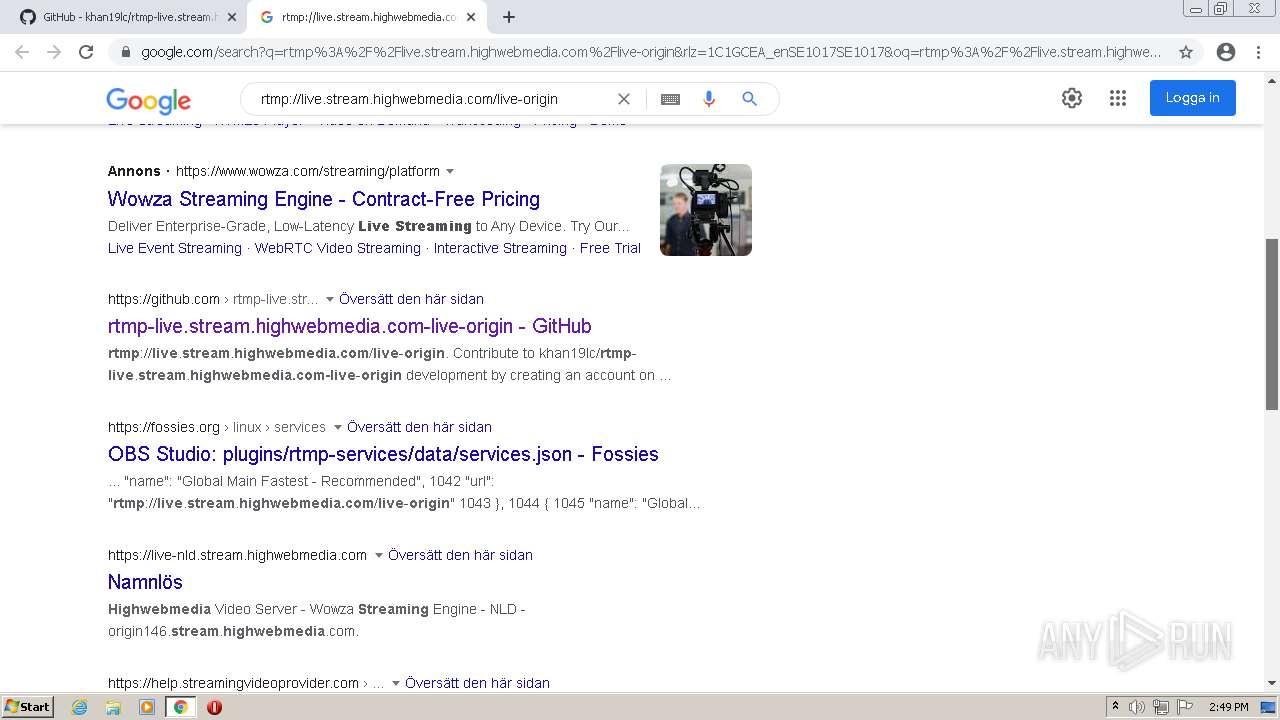This screenshot has width=1280, height=720.
Task: Close the GitHub khan19lc tab
Action: [232, 17]
